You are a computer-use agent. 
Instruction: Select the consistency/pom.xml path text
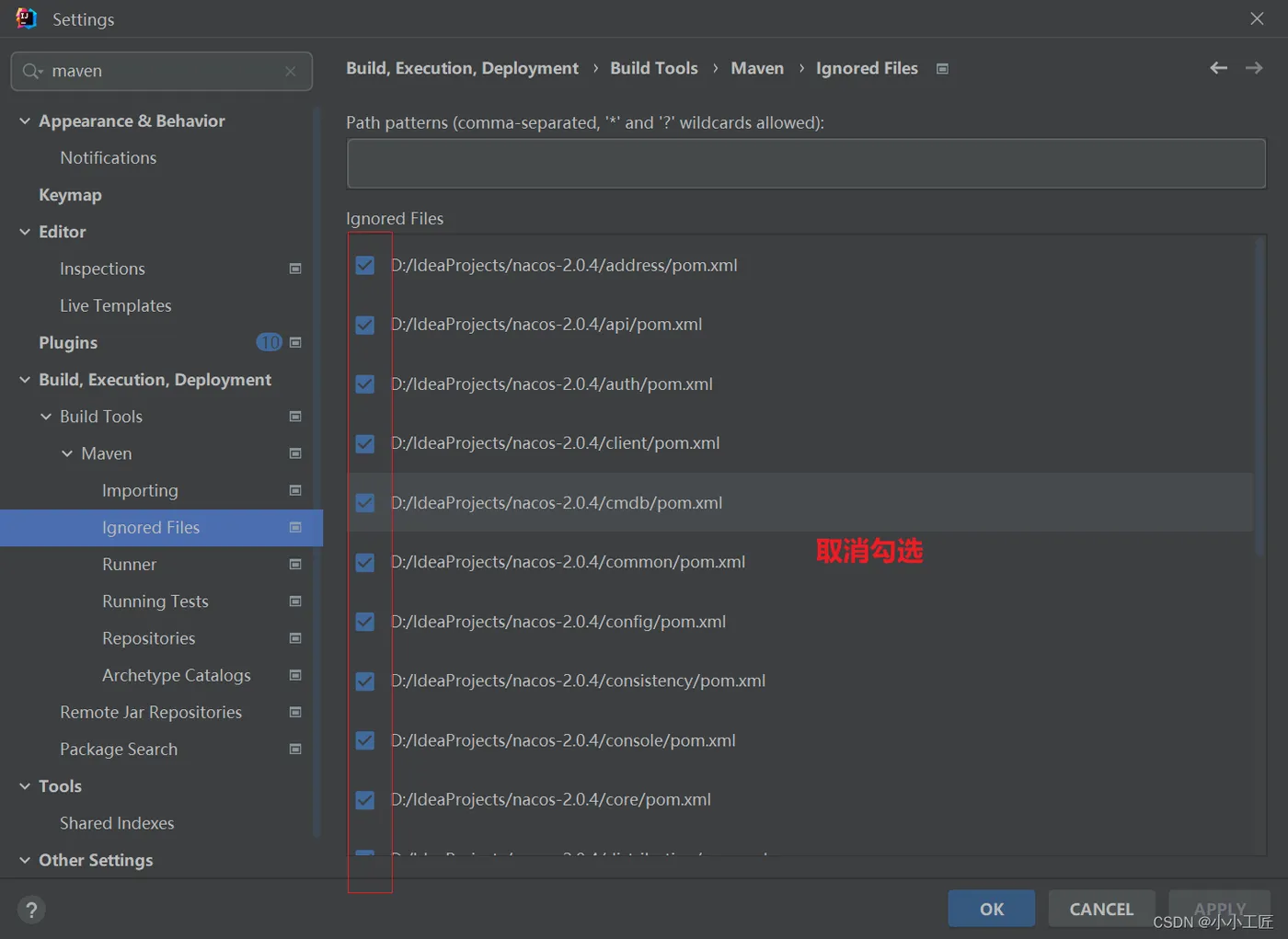[578, 681]
